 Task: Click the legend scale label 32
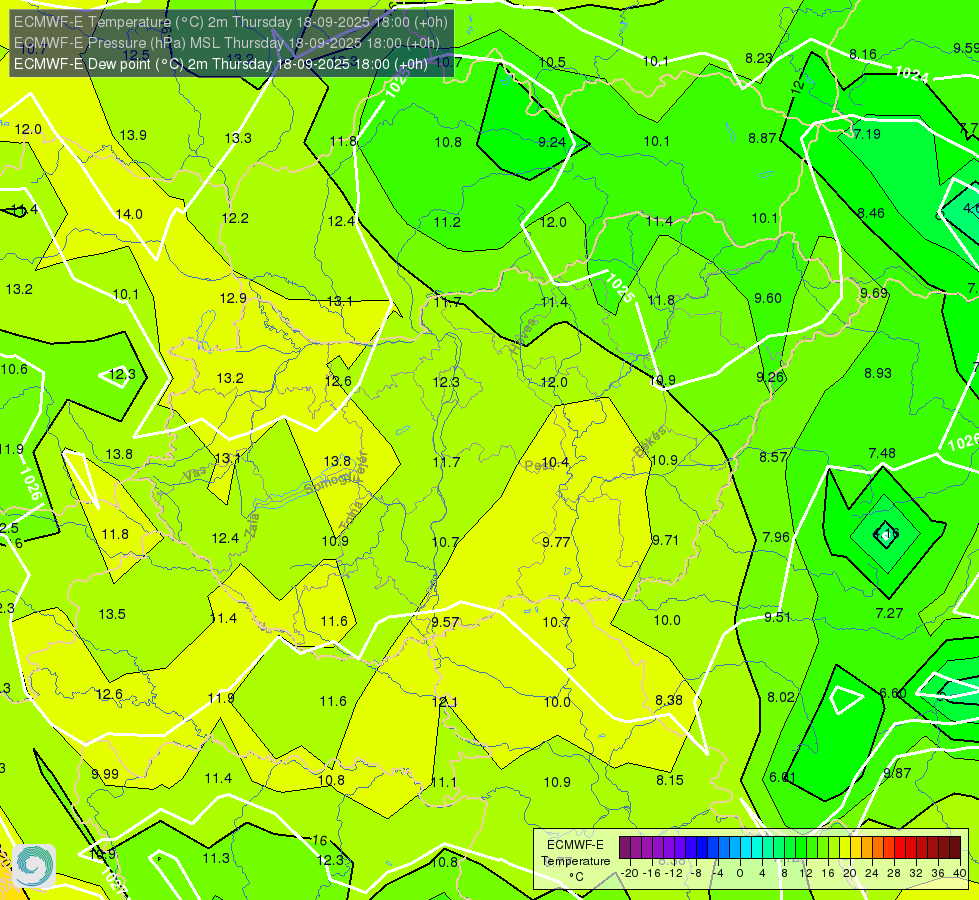click(x=916, y=873)
